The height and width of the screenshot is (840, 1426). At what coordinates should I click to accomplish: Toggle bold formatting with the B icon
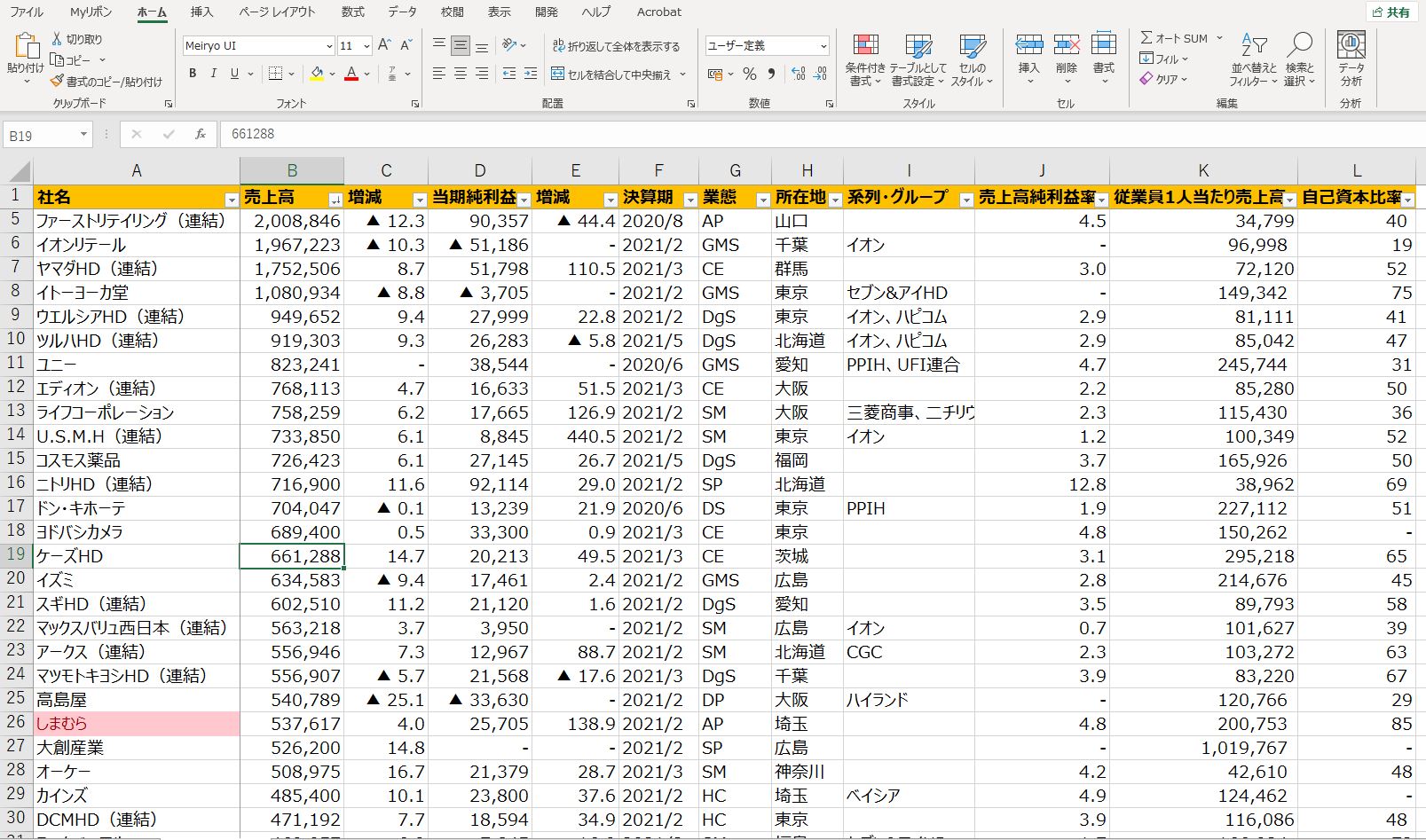(x=192, y=74)
